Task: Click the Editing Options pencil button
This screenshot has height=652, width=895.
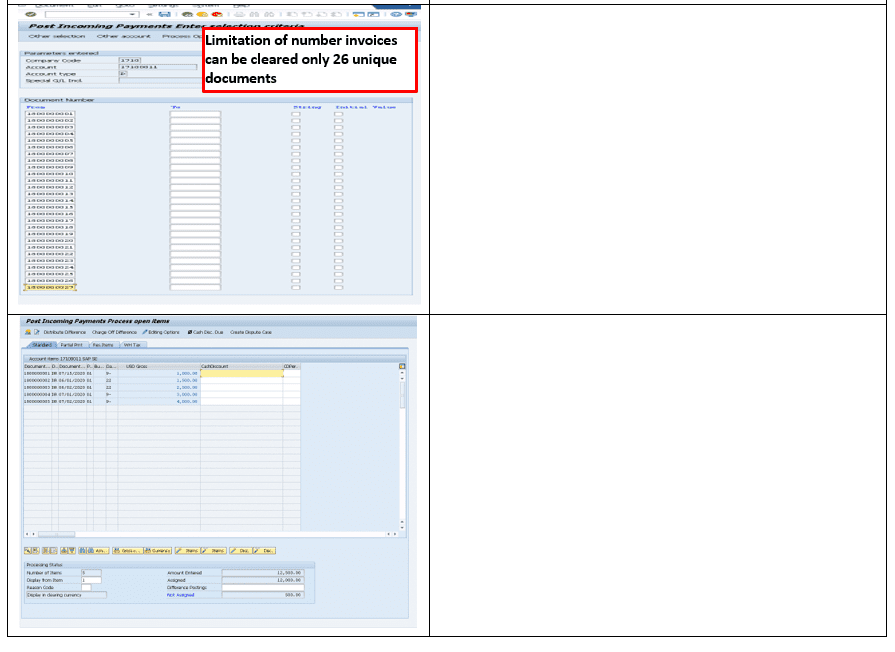Action: point(161,332)
